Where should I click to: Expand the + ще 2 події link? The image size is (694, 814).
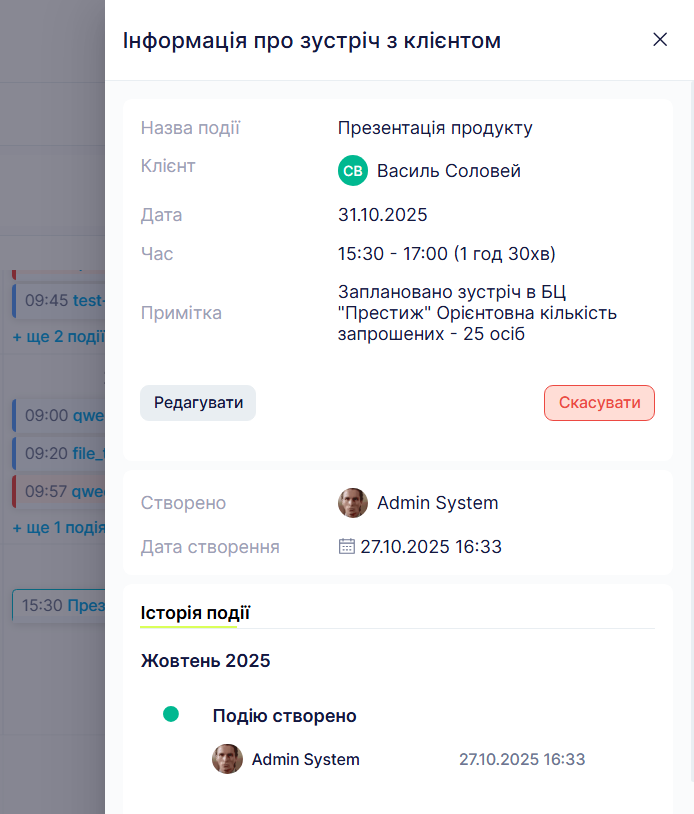coord(59,336)
